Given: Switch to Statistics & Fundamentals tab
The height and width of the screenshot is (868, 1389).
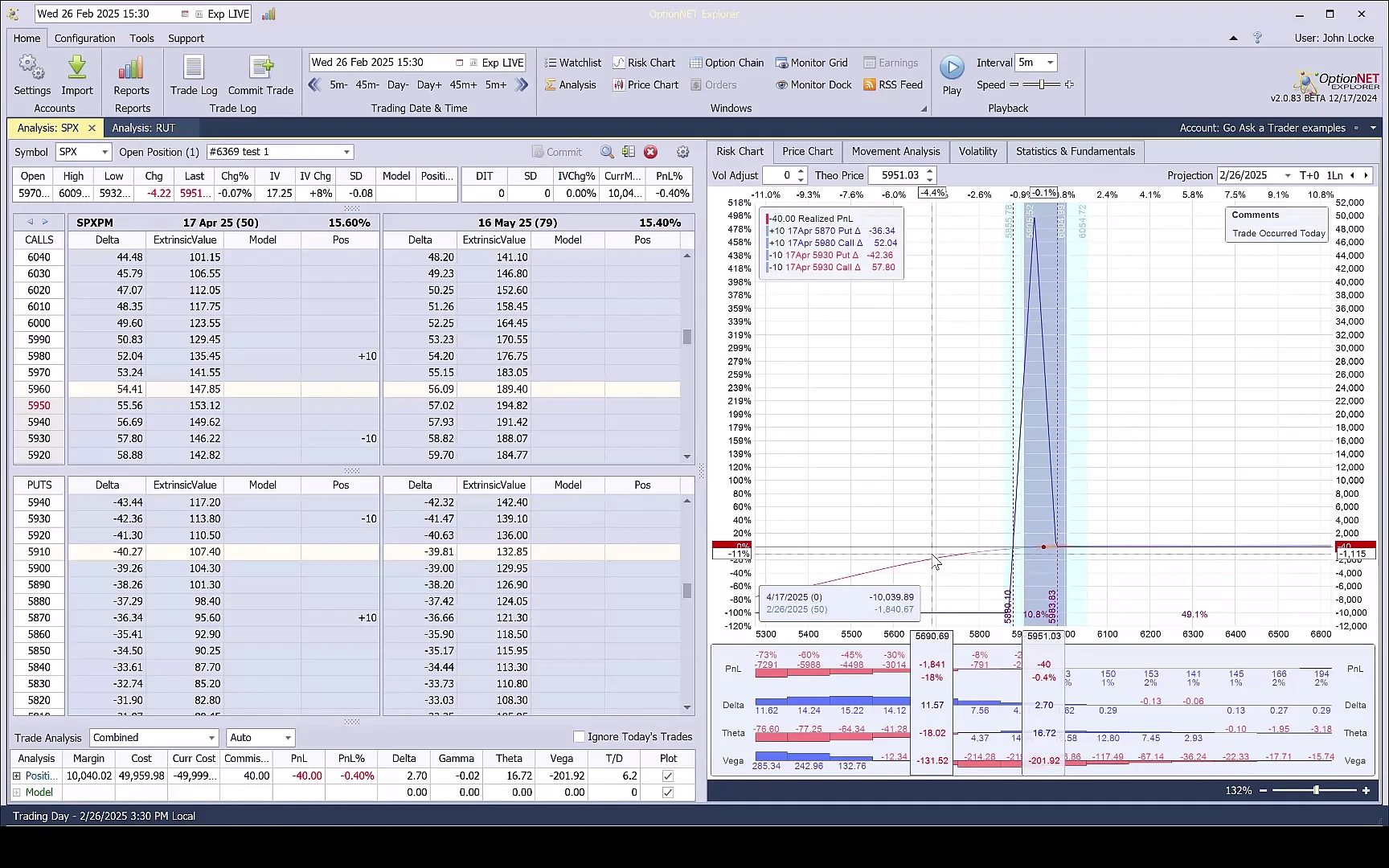Looking at the screenshot, I should pyautogui.click(x=1076, y=151).
